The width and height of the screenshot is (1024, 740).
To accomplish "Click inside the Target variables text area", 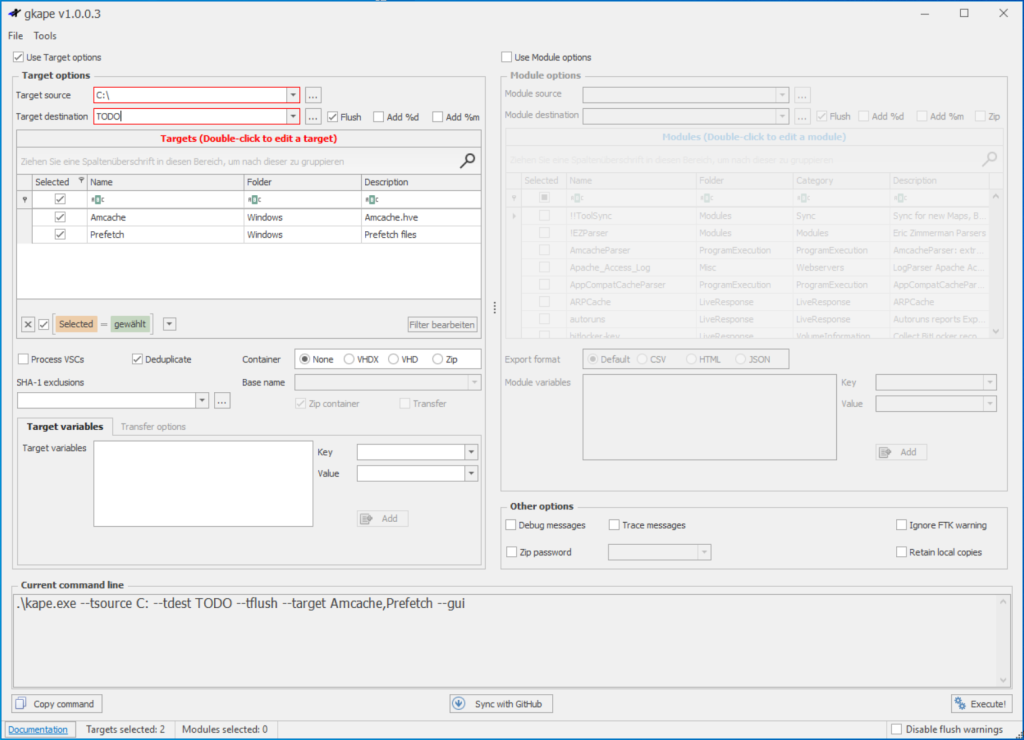I will [x=203, y=483].
